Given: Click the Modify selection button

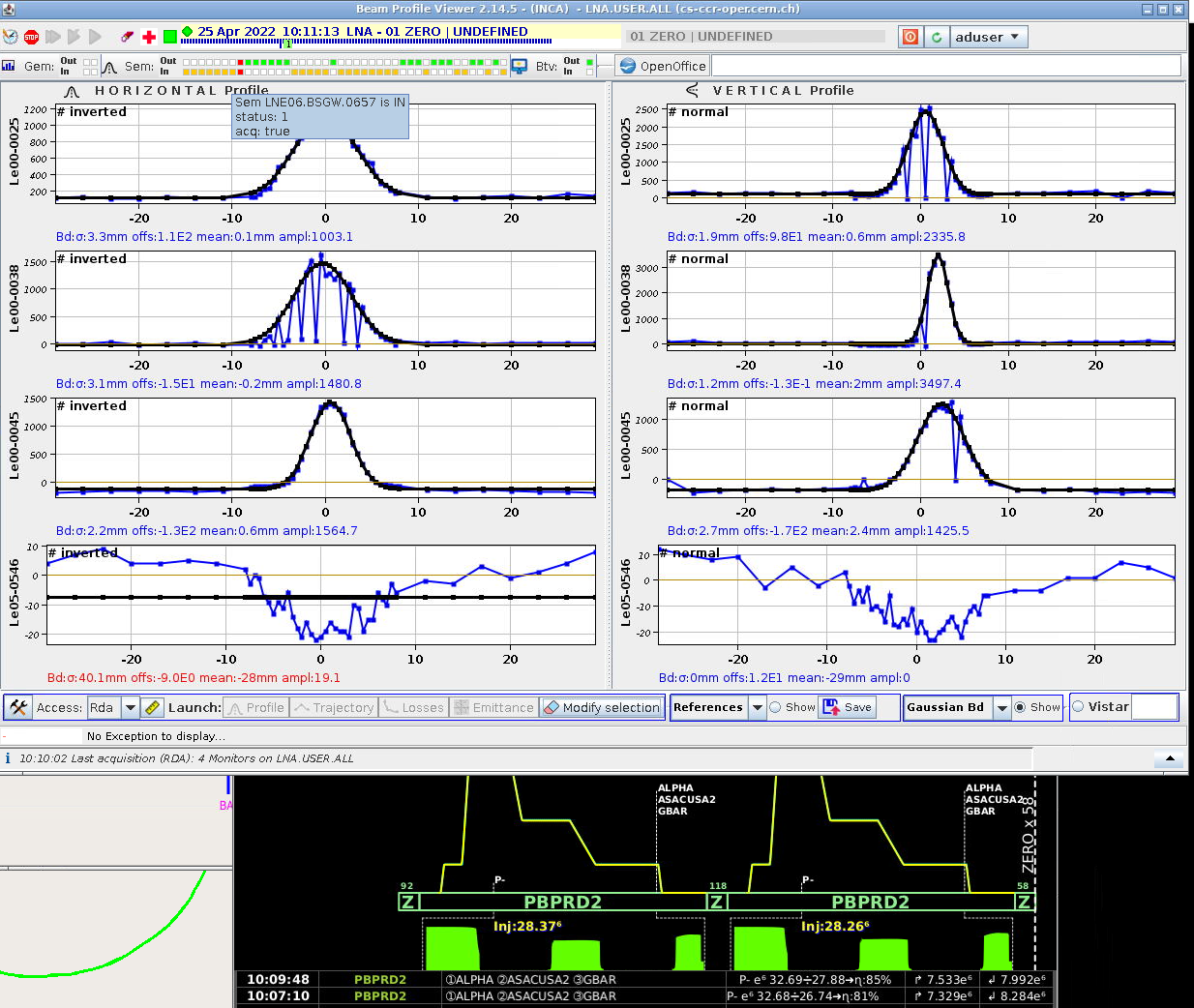Looking at the screenshot, I should click(602, 707).
